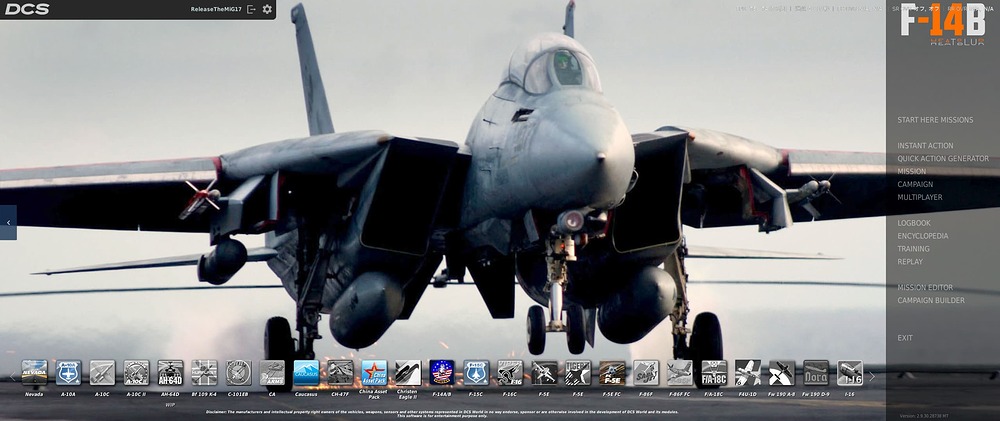Select the F-86F Sabre module icon
The height and width of the screenshot is (421, 1000).
pyautogui.click(x=646, y=373)
